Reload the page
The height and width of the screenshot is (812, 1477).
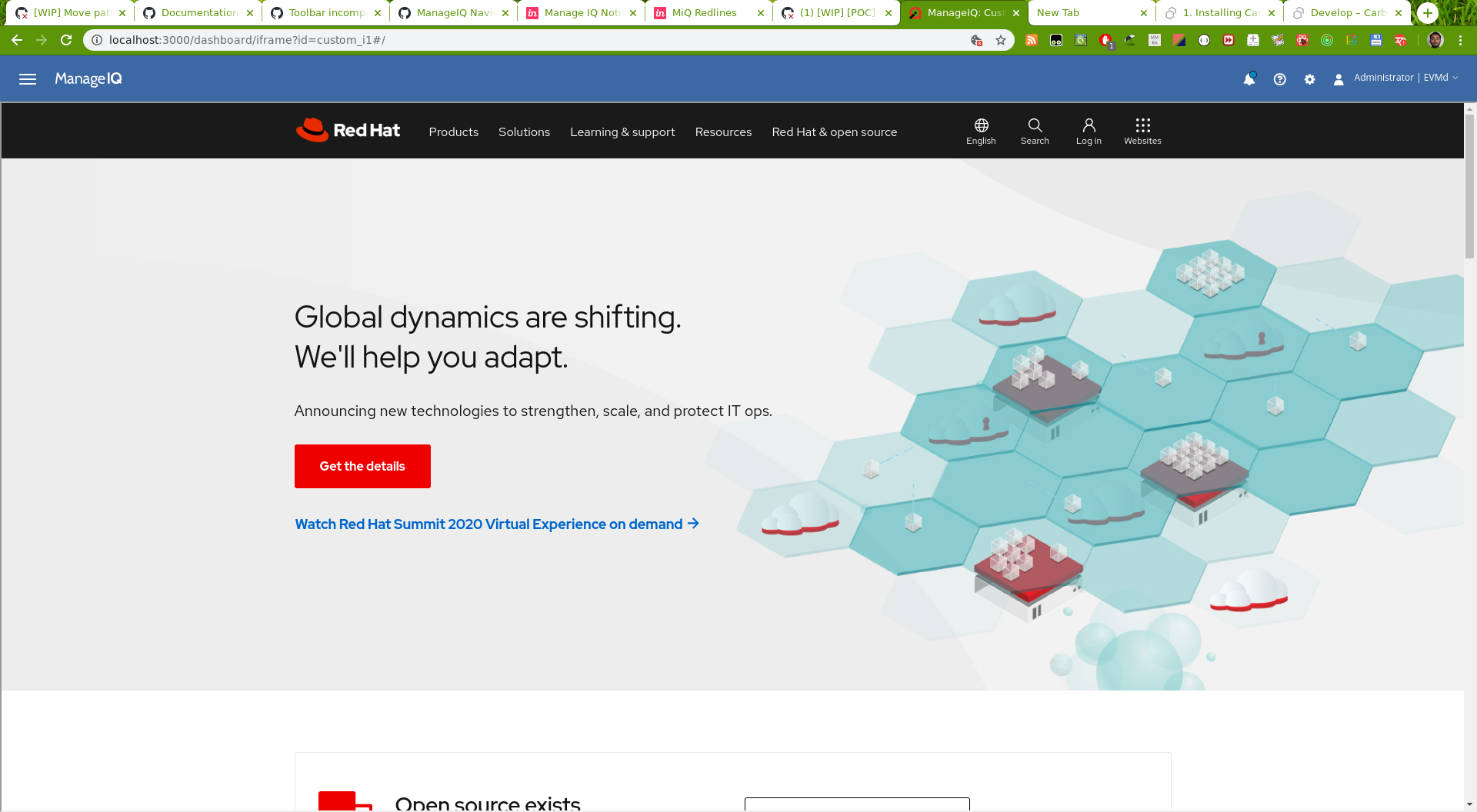pos(66,40)
